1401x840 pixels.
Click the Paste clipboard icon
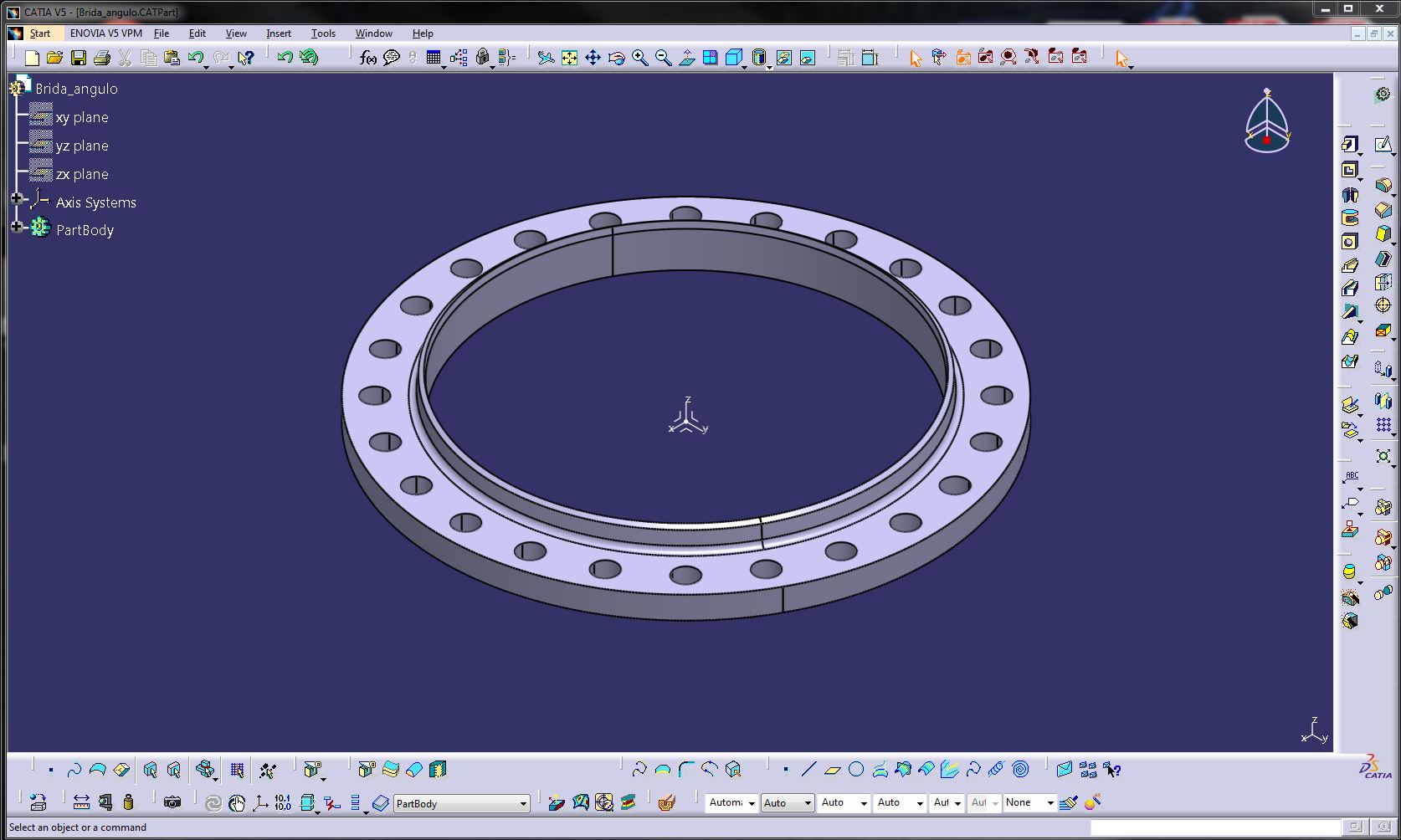(172, 58)
